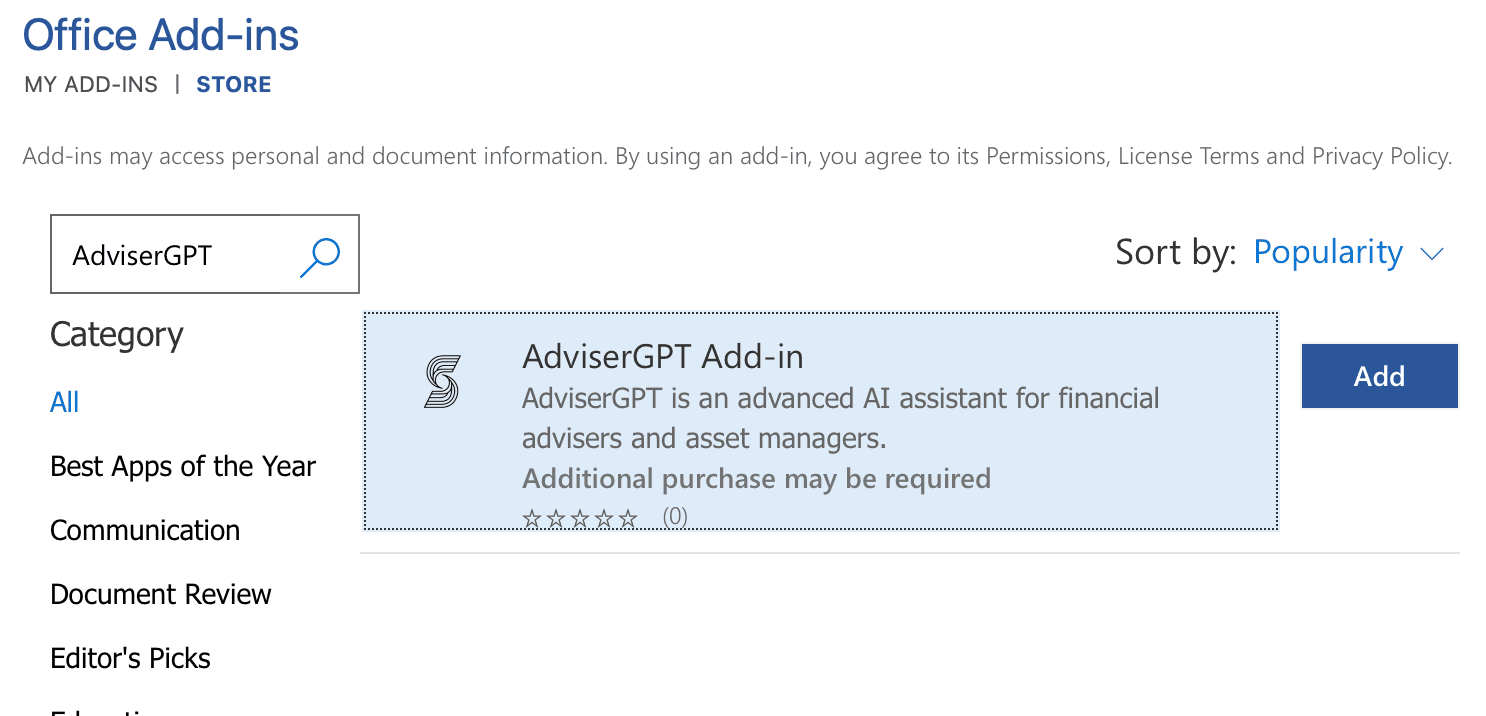
Task: Click the star rating of AdviserGPT
Action: (x=580, y=518)
